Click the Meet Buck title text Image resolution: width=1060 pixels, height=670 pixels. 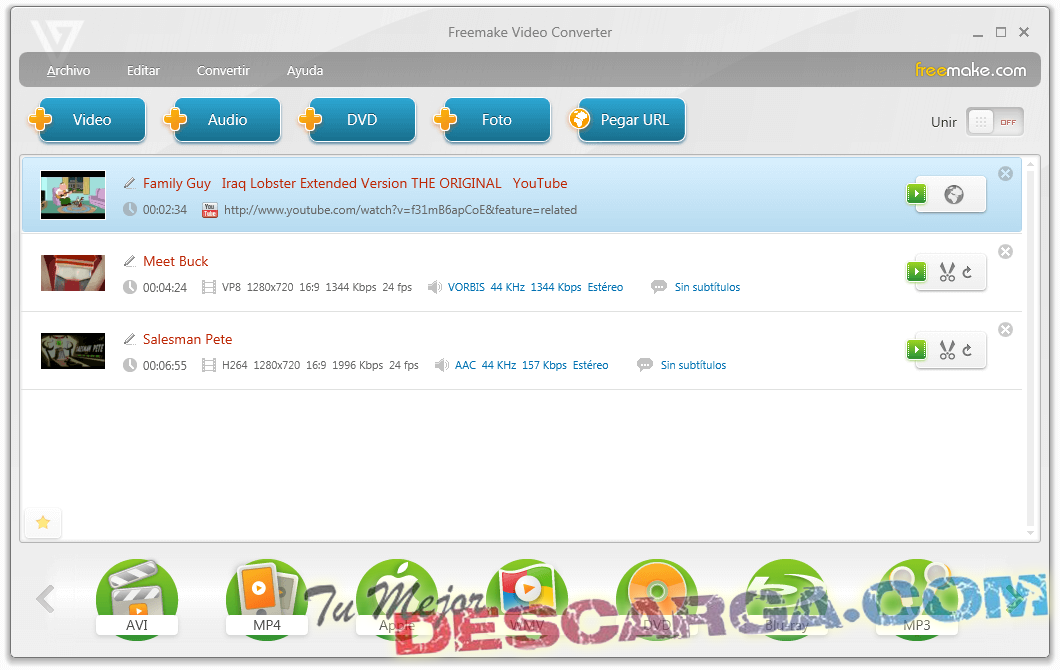pos(176,261)
